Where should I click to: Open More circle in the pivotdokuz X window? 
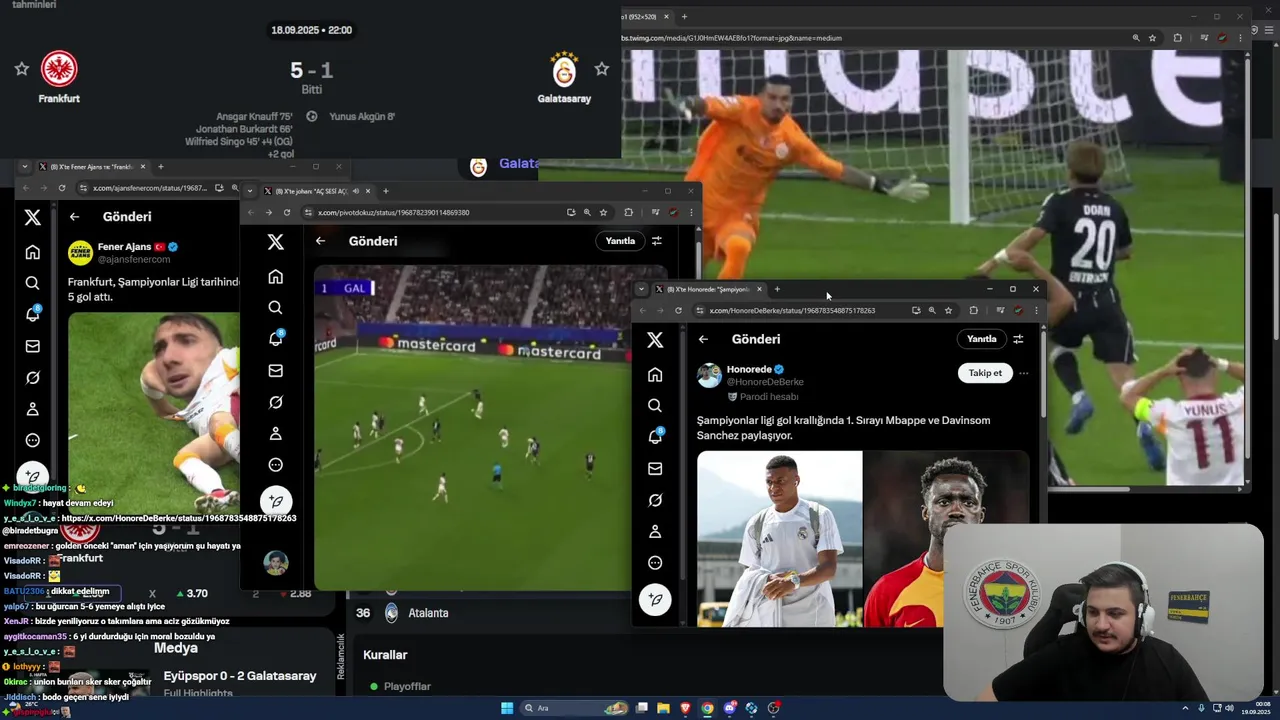[x=276, y=465]
